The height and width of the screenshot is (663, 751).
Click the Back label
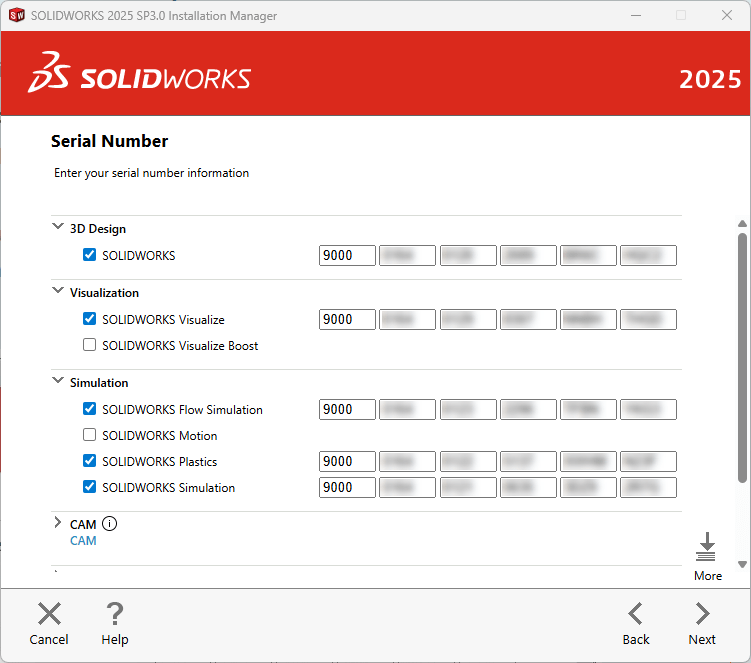(x=636, y=640)
